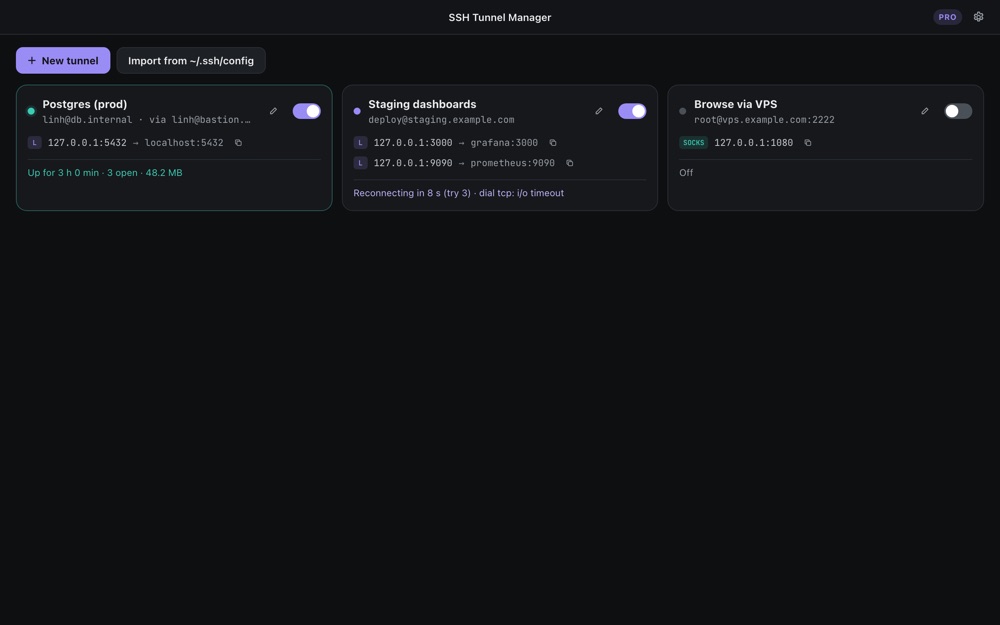The height and width of the screenshot is (625, 1000).
Task: Click the L badge beside 127.0.0.1:3000
Action: (360, 143)
